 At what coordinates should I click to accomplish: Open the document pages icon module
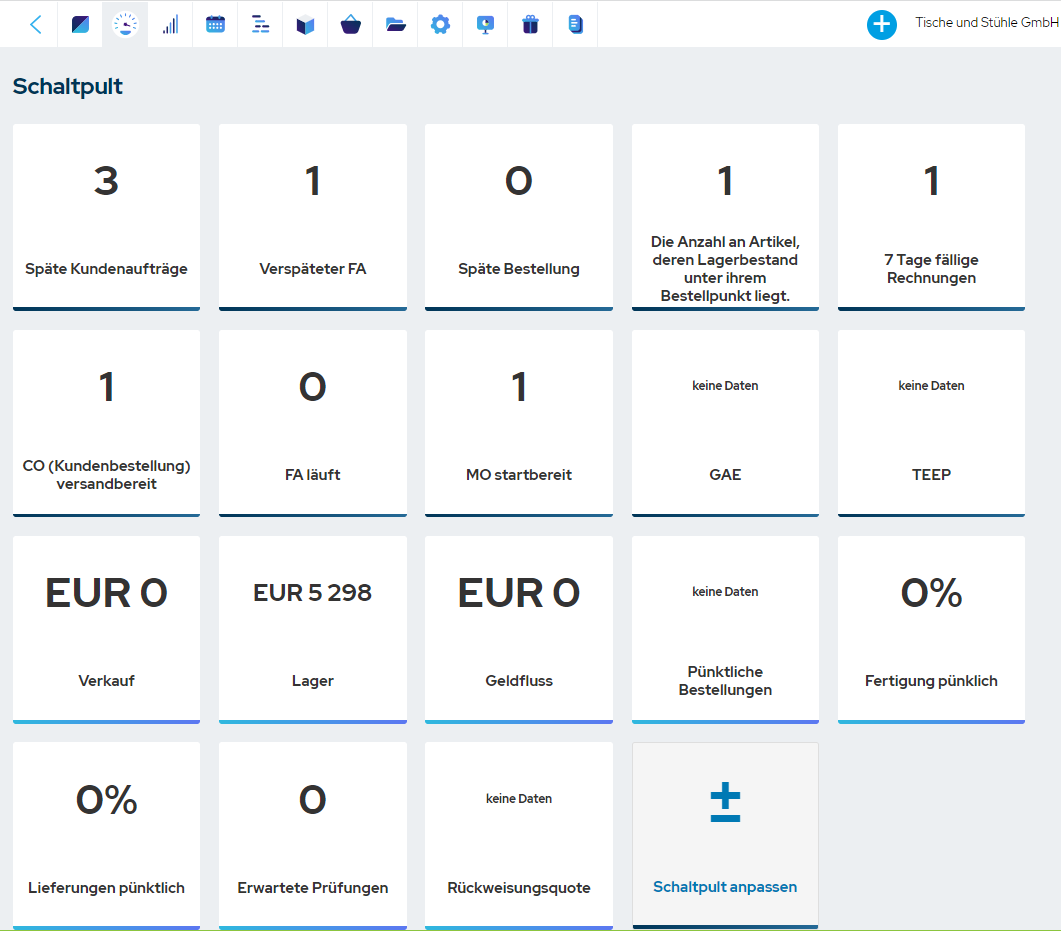pos(575,25)
